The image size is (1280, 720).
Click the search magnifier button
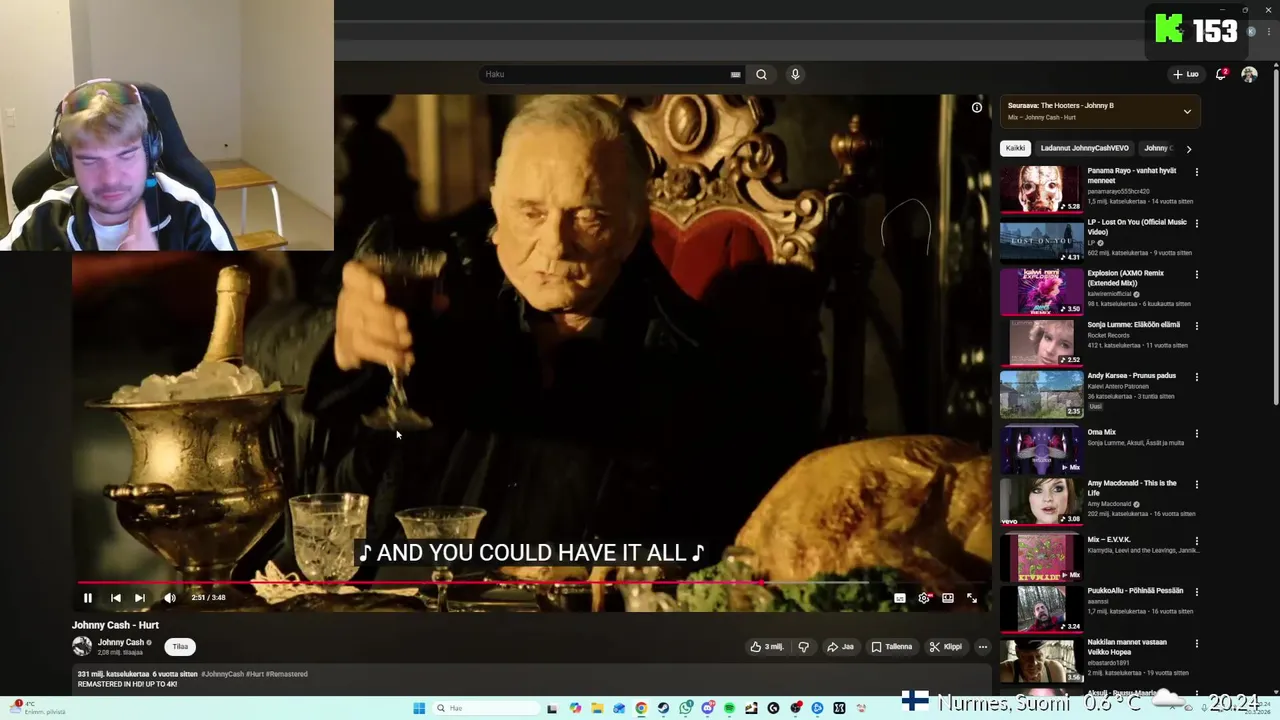pyautogui.click(x=761, y=74)
